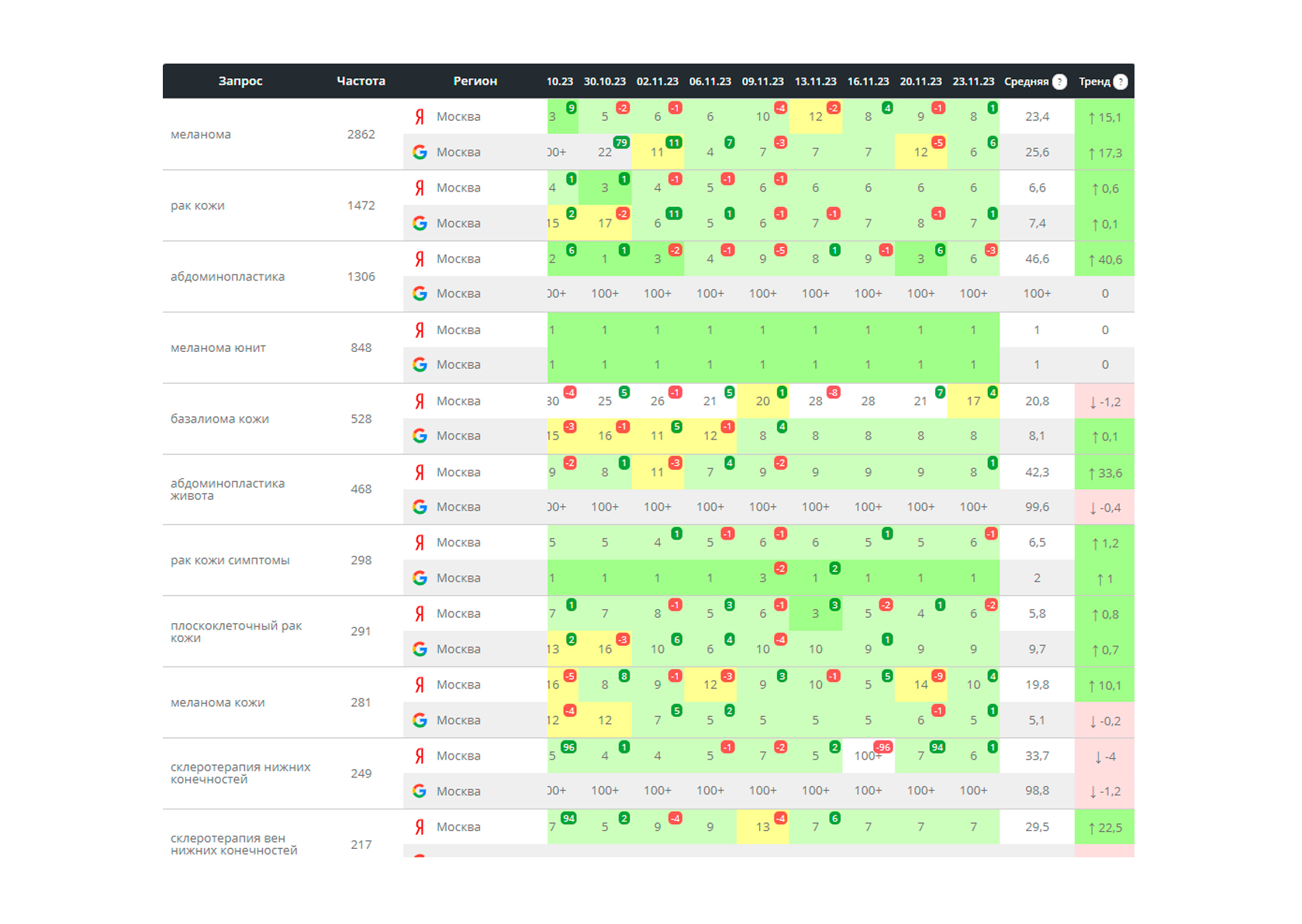Select the Регион column header
The height and width of the screenshot is (924, 1302).
[475, 81]
